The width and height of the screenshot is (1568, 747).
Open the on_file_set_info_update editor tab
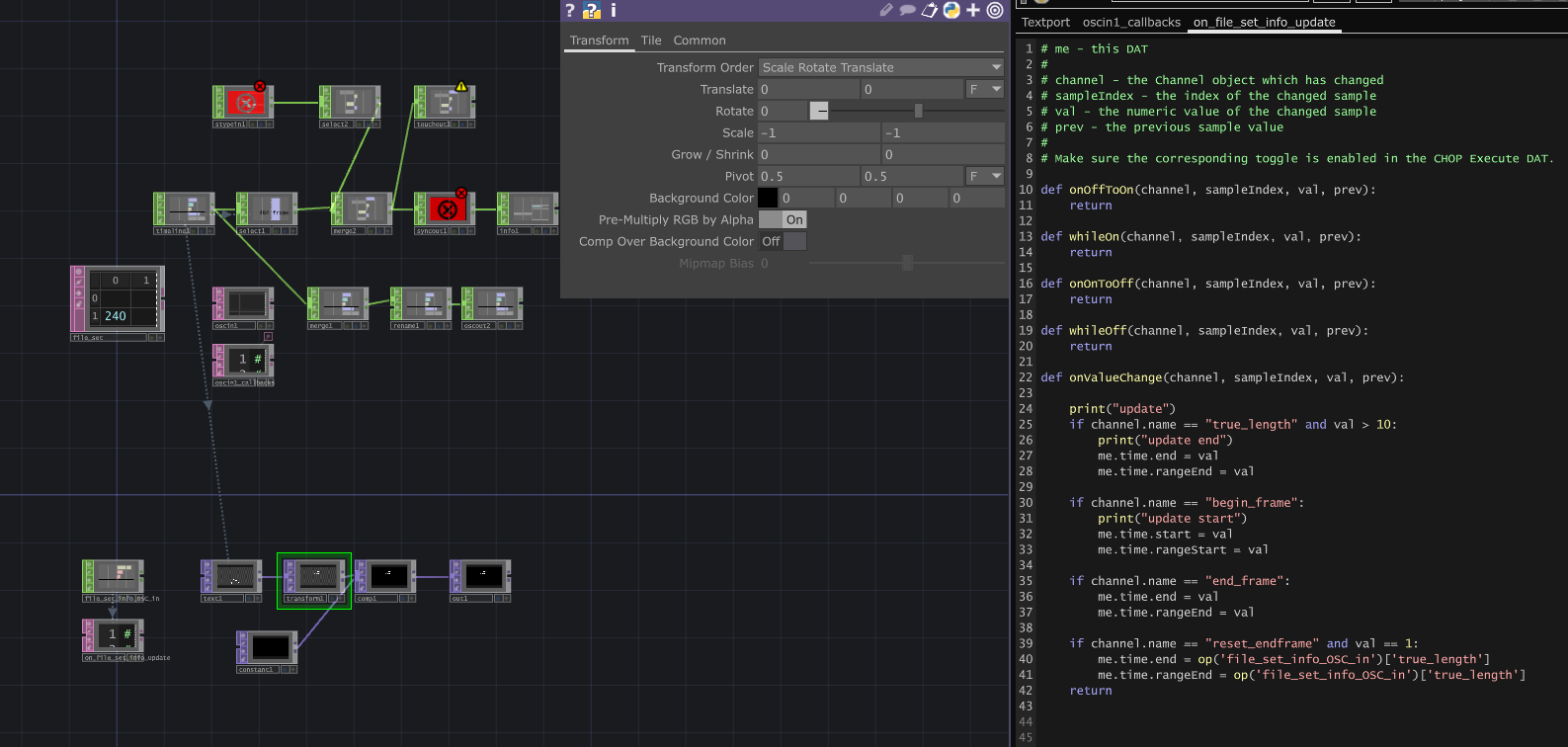coord(1265,22)
